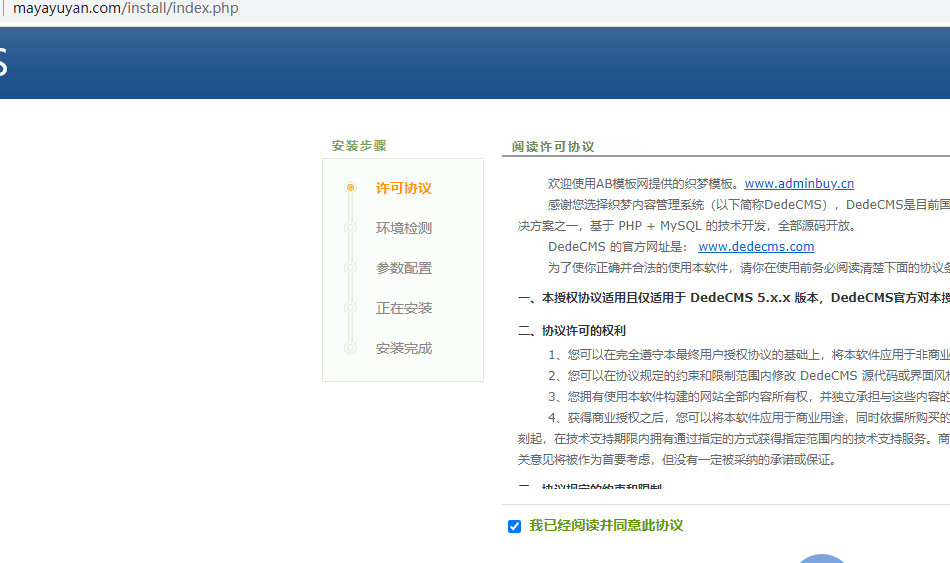Image resolution: width=950 pixels, height=563 pixels.
Task: Click the orange dot beside 许可协议 step
Action: tap(350, 188)
